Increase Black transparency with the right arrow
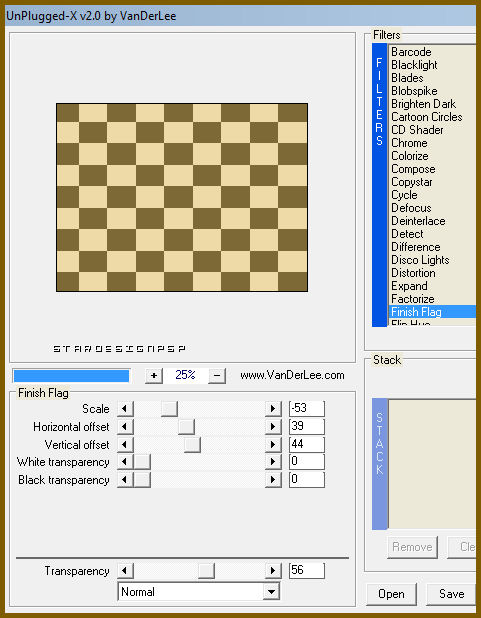481x618 pixels. click(x=273, y=480)
